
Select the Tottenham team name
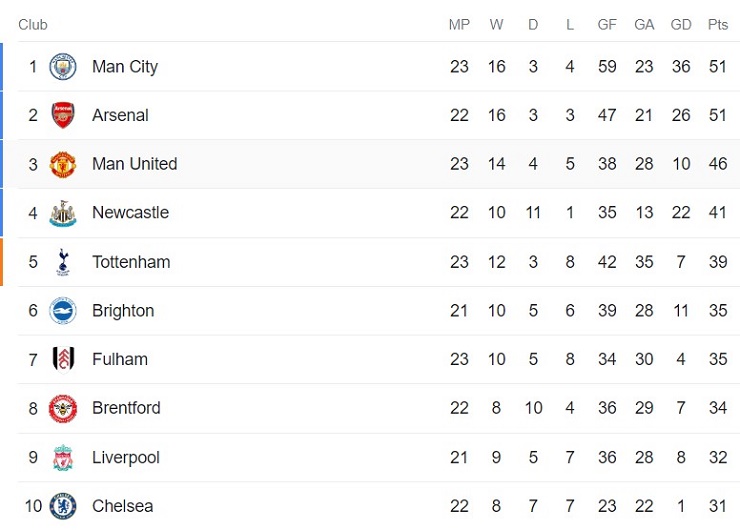pyautogui.click(x=131, y=262)
